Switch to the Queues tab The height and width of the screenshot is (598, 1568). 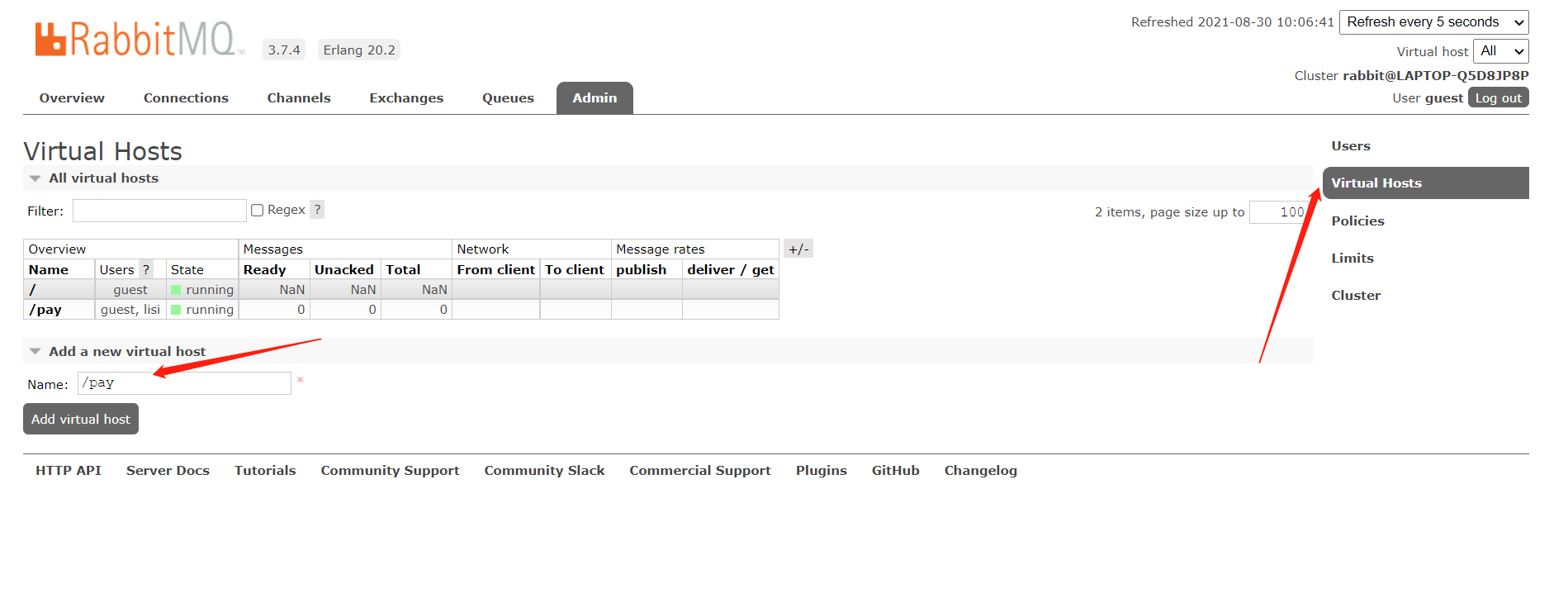click(508, 97)
